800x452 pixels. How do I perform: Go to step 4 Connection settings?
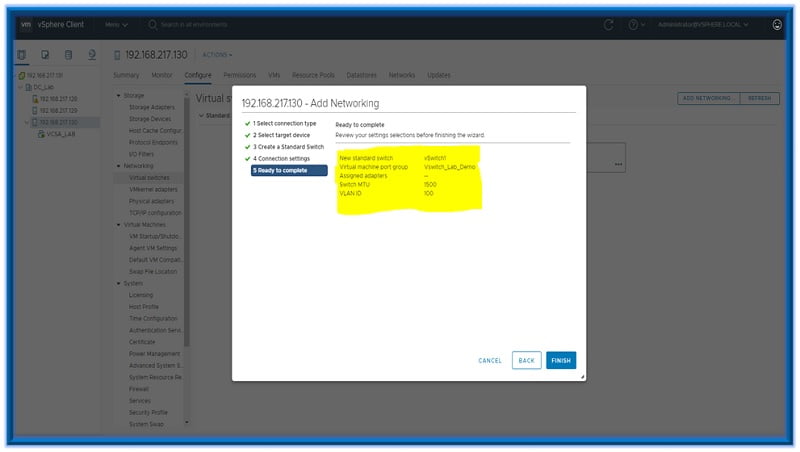click(284, 158)
